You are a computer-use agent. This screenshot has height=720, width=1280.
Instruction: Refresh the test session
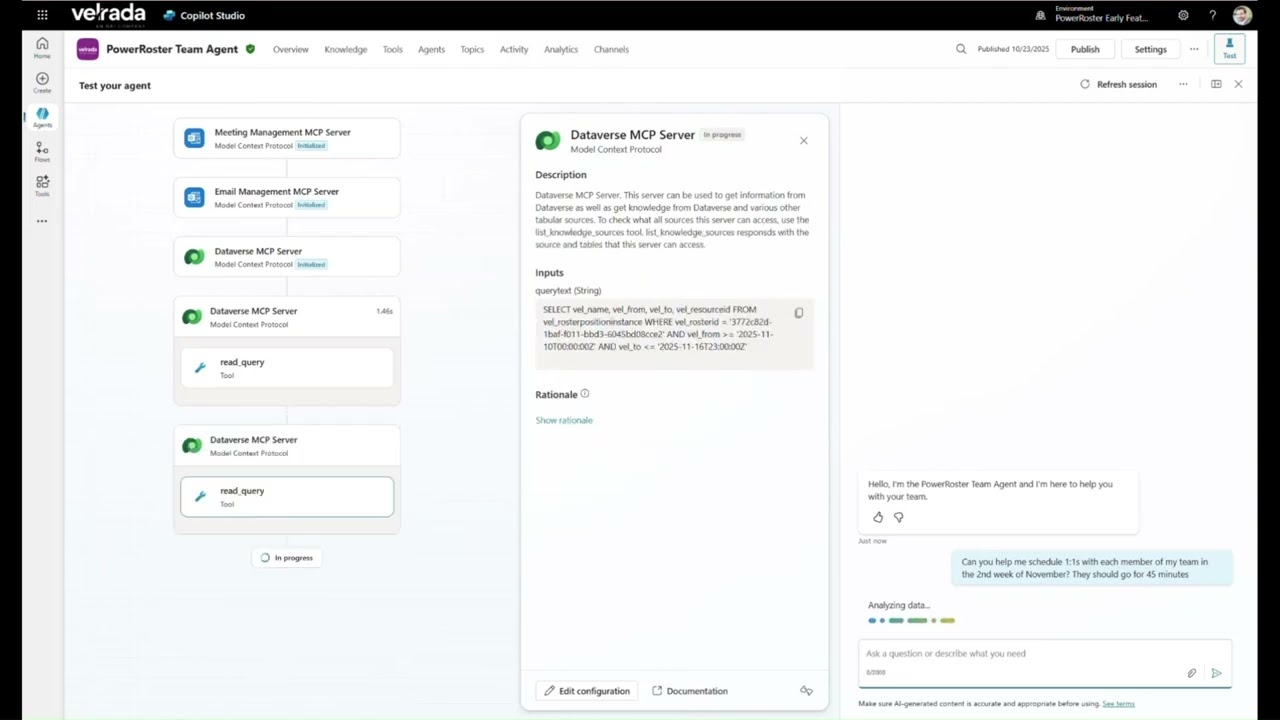(x=1118, y=84)
